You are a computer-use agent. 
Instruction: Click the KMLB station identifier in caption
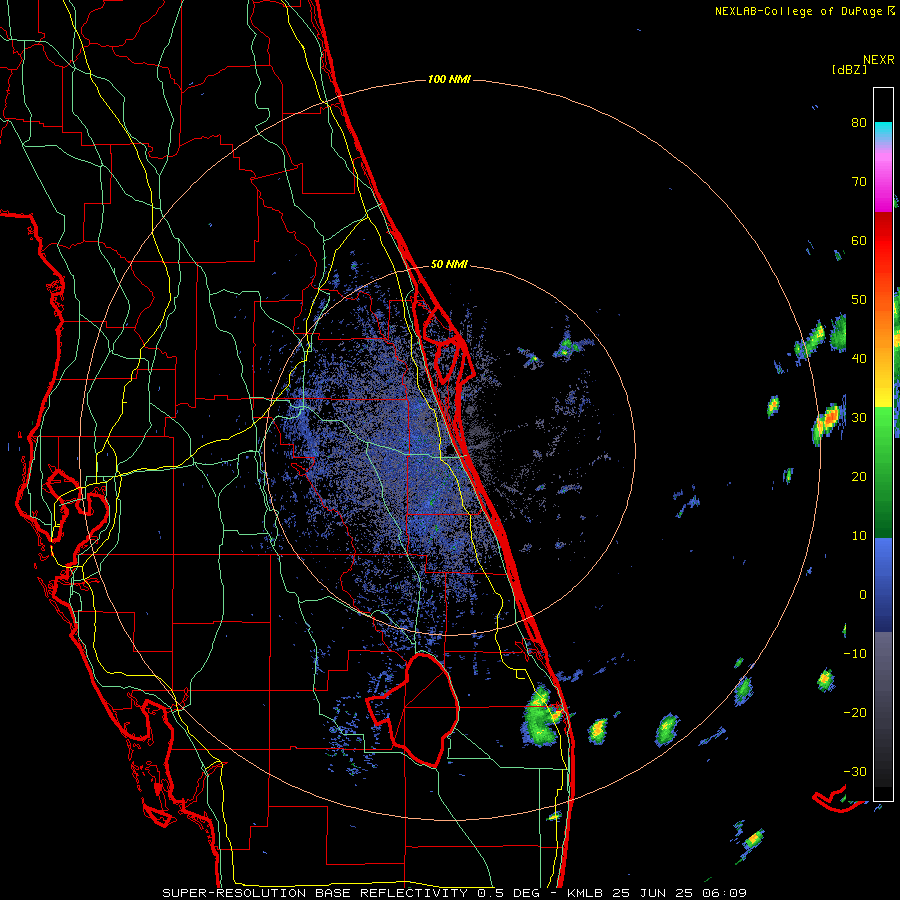pyautogui.click(x=585, y=893)
